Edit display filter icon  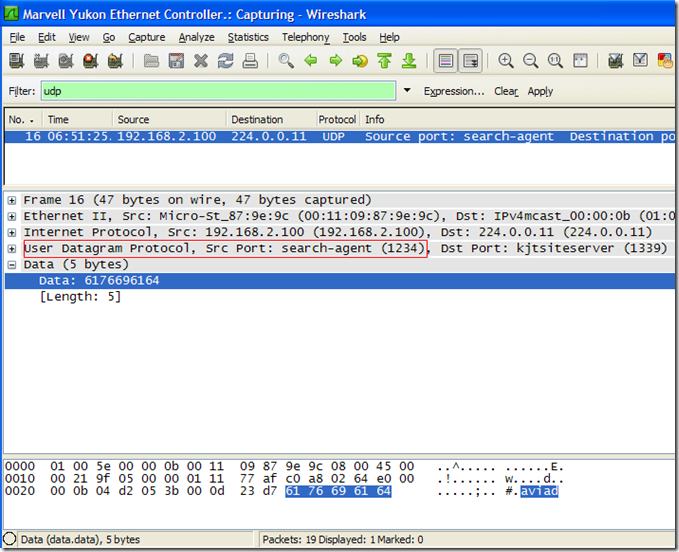click(x=640, y=61)
